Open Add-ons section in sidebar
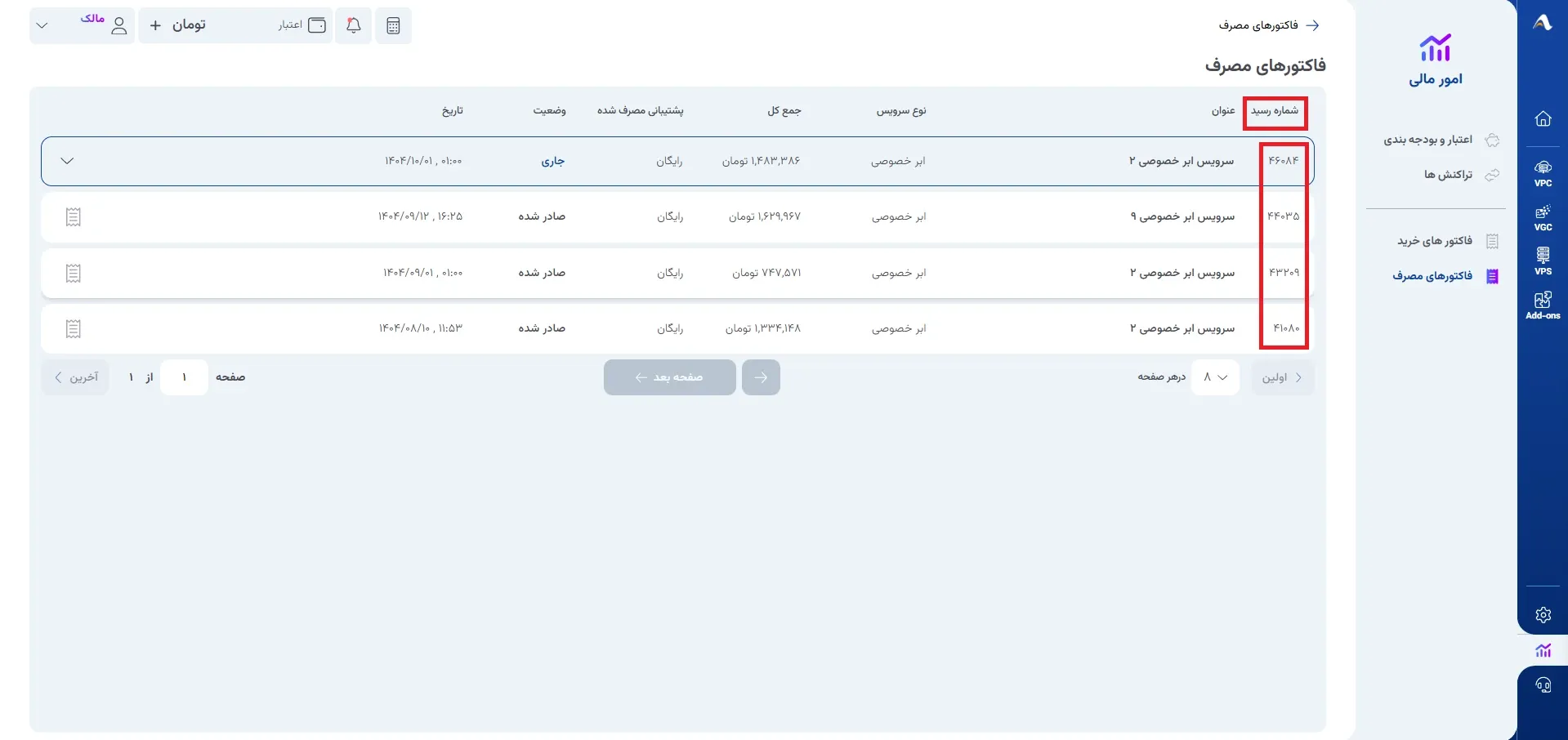Viewport: 1568px width, 740px height. (1543, 305)
